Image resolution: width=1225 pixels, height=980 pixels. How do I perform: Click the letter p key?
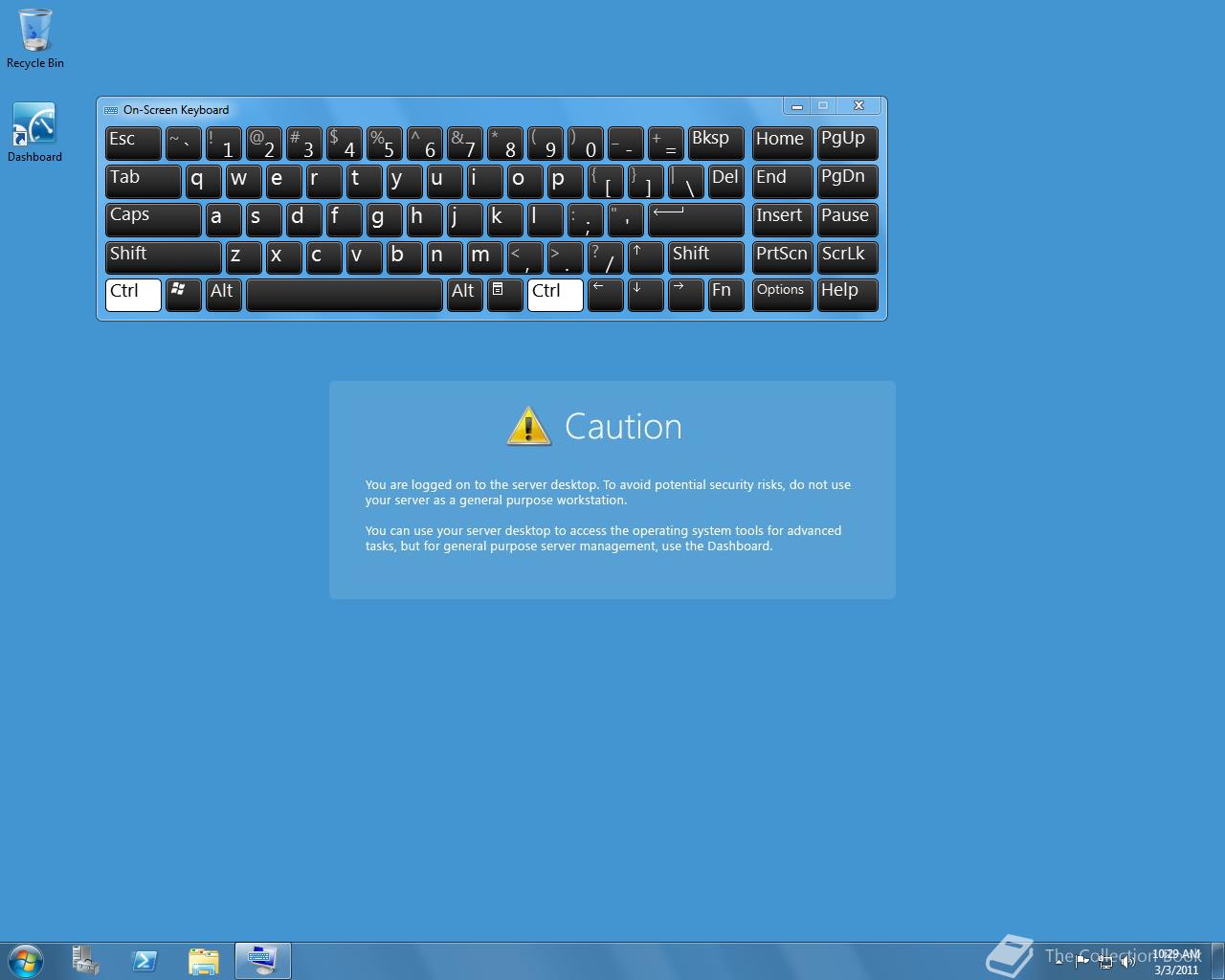[x=565, y=181]
